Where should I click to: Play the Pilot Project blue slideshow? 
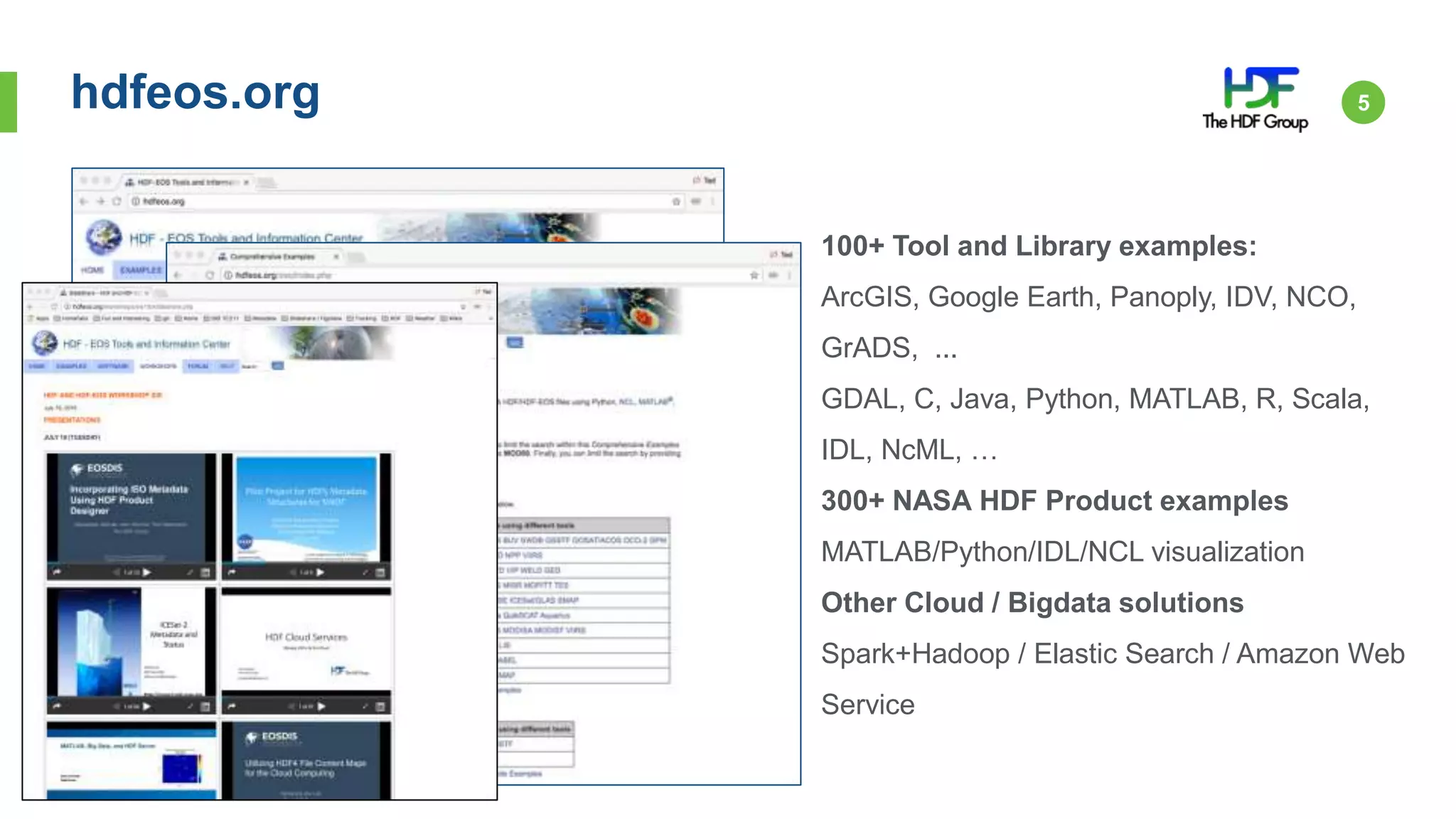(321, 572)
